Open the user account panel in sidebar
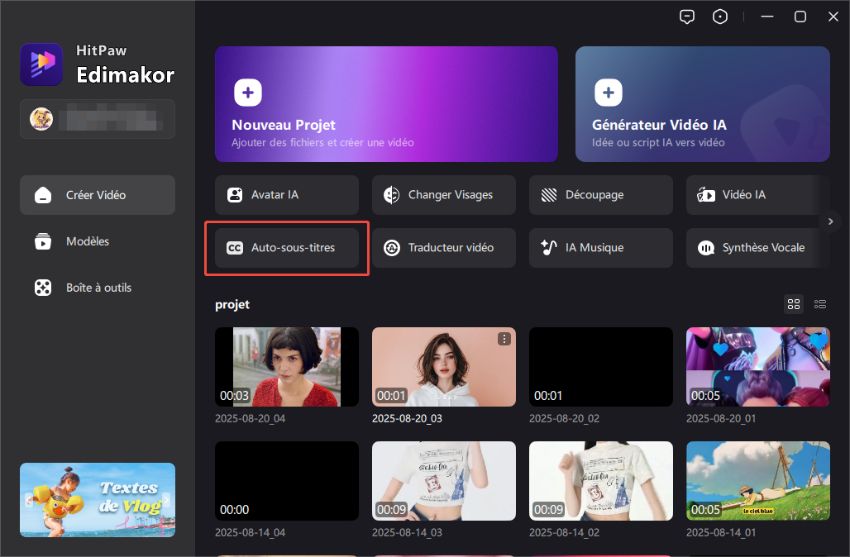 pos(97,119)
